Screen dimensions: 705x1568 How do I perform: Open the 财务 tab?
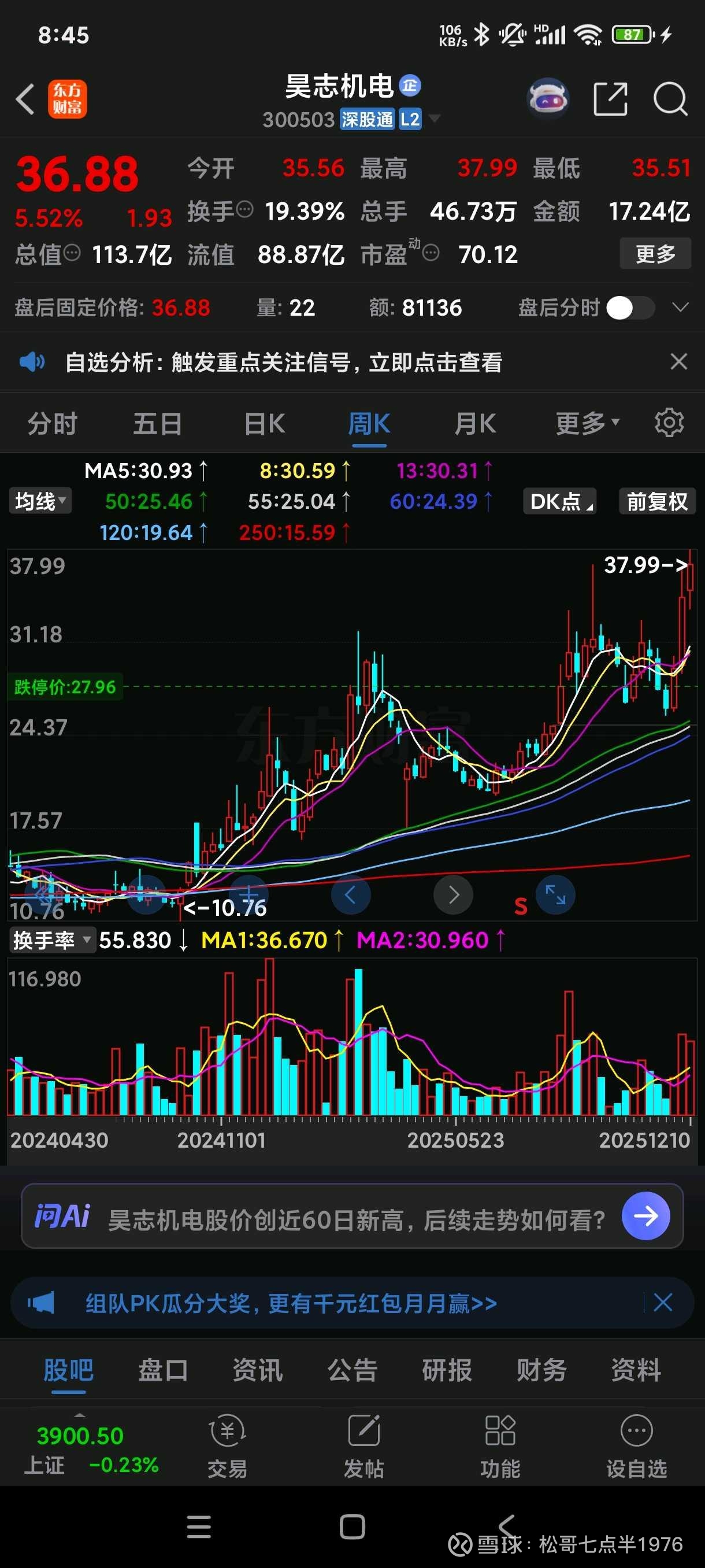coord(541,1371)
